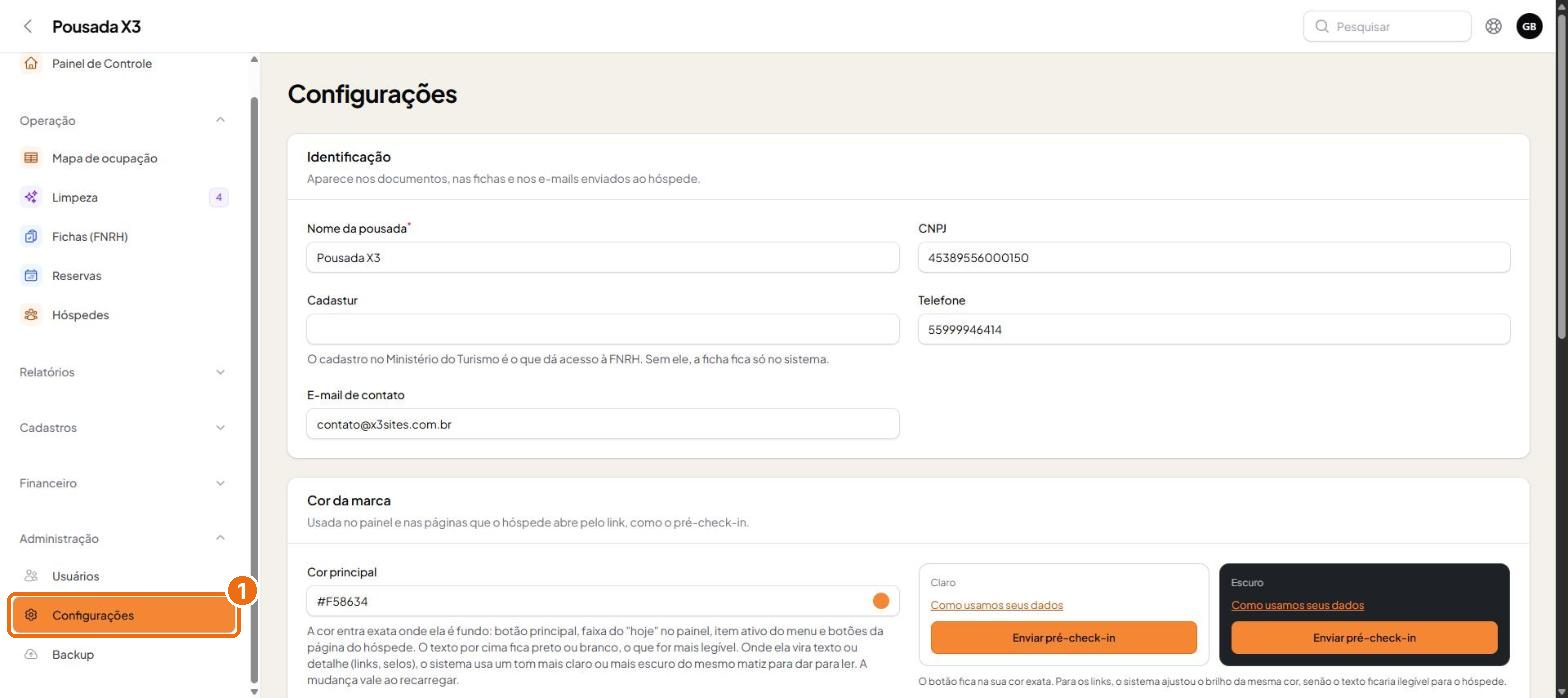
Task: Click the Painel de Controle home icon
Action: pos(31,64)
